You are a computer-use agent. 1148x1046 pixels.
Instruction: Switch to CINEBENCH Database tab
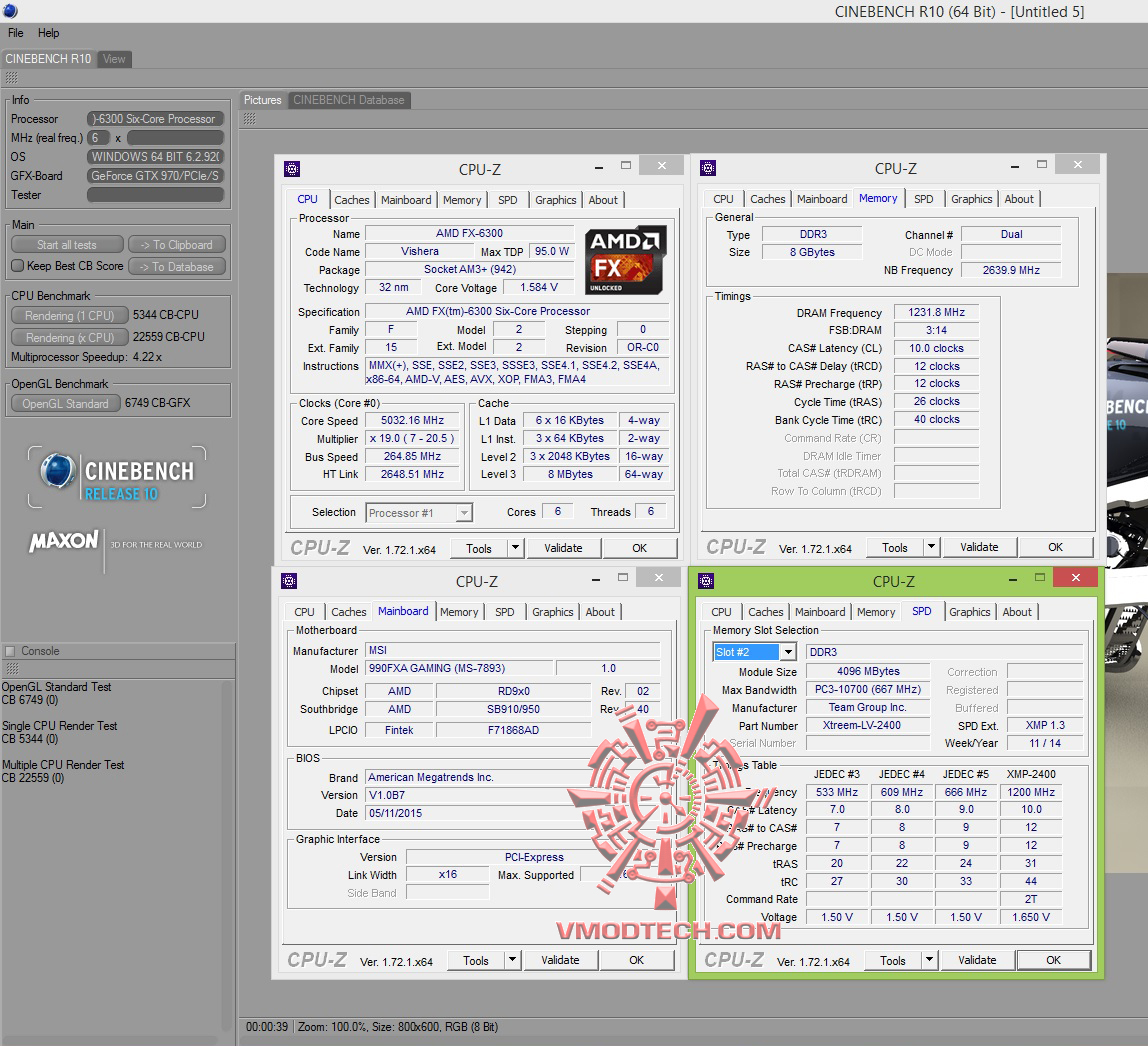(348, 100)
